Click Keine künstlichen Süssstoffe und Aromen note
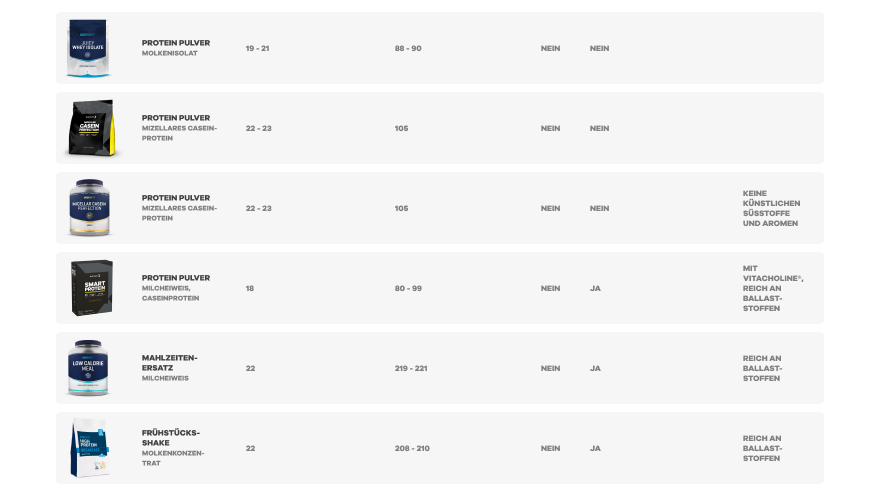Screen dimensions: 880x495 [771, 208]
